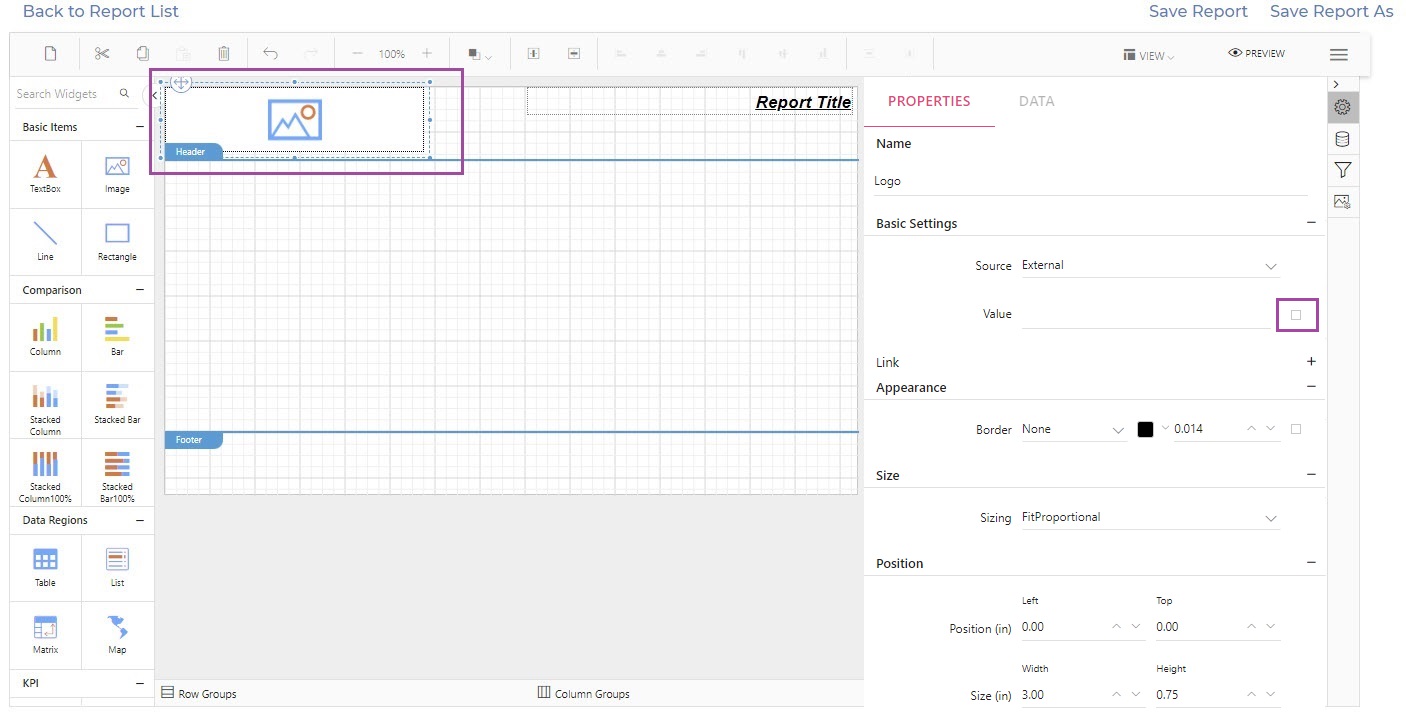Click the advanced square beside Border settings
Image resolution: width=1406 pixels, height=712 pixels.
point(1296,429)
